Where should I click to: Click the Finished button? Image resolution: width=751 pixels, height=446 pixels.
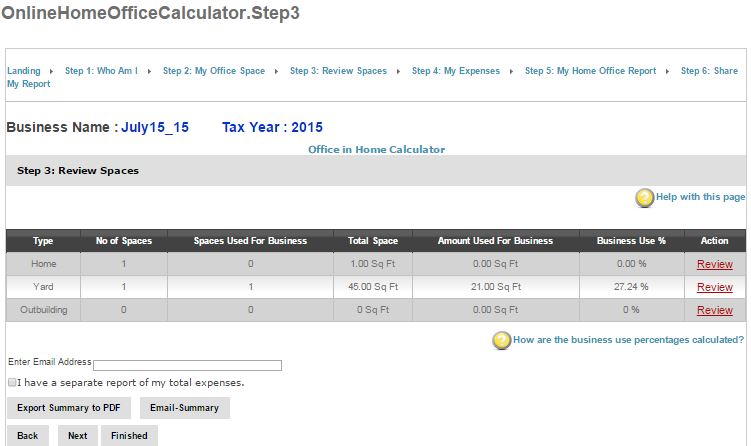coord(129,435)
